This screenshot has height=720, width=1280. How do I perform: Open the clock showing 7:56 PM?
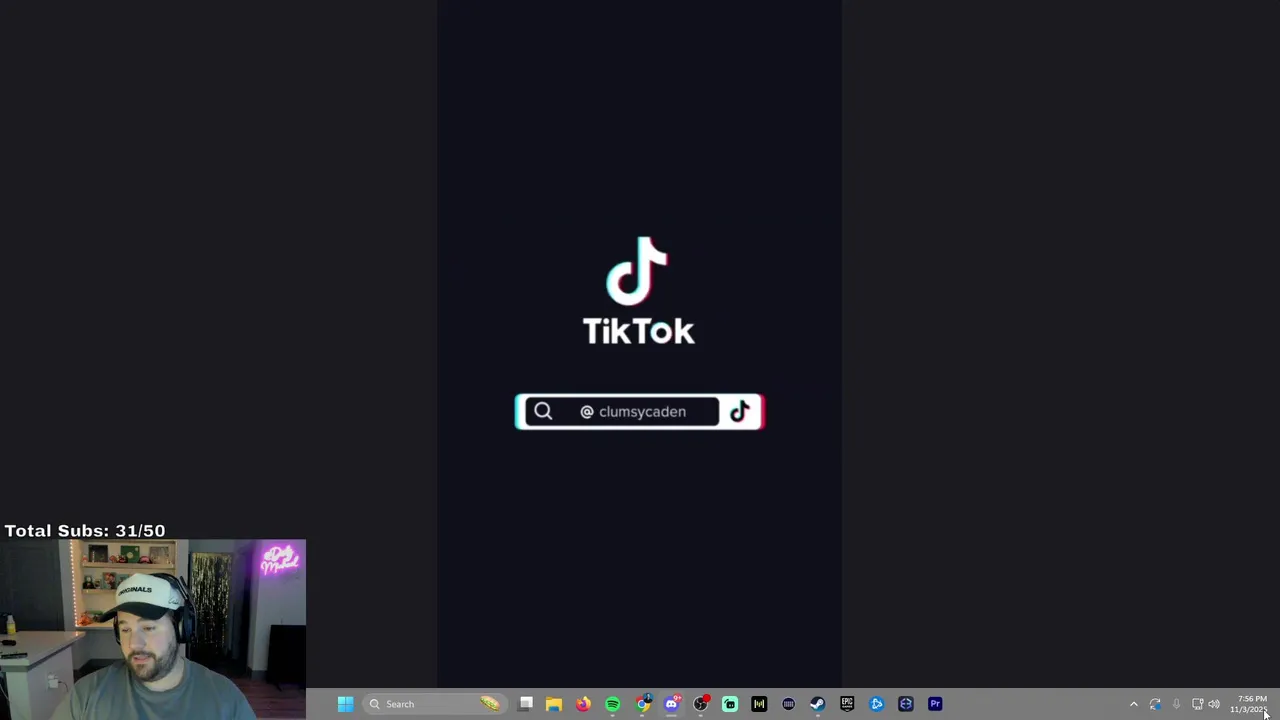coord(1249,704)
